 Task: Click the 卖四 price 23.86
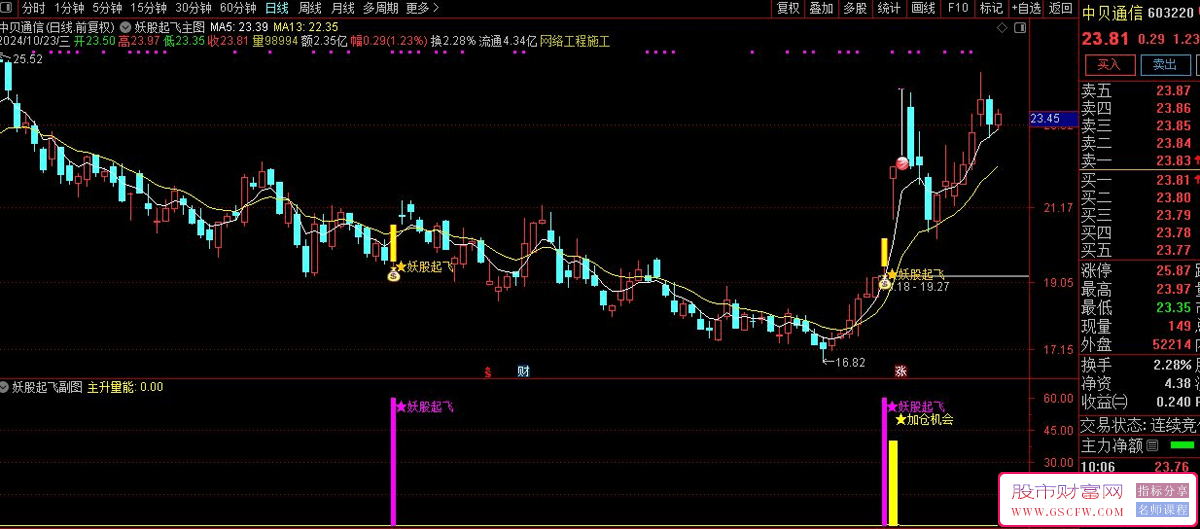tap(1174, 108)
